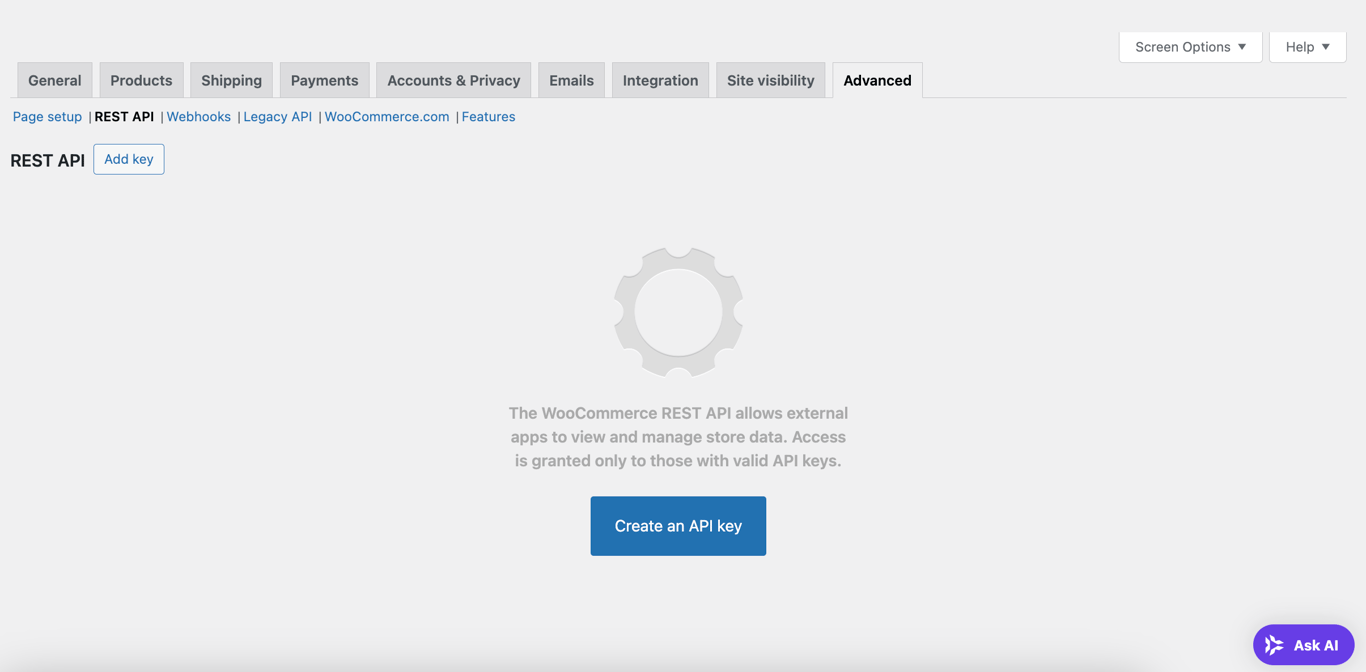Switch to the Payments tab
The height and width of the screenshot is (672, 1366).
point(324,79)
